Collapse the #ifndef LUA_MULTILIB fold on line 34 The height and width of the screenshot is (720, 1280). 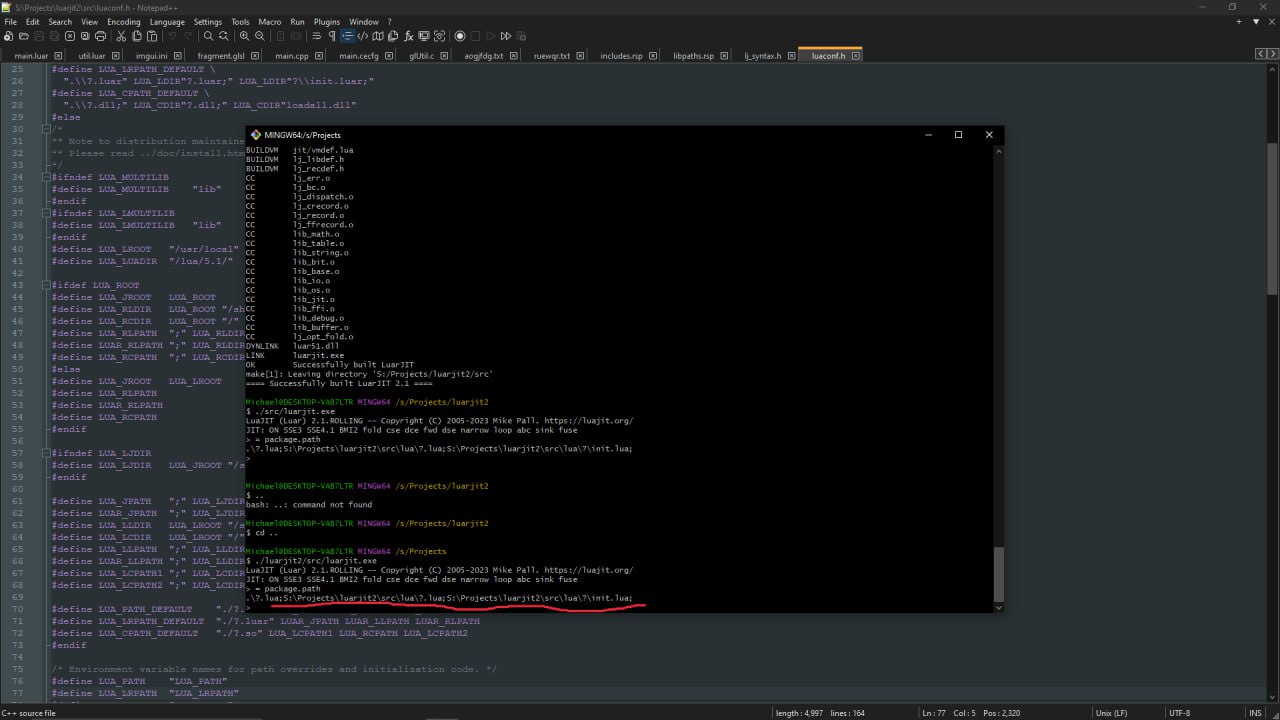(x=45, y=177)
